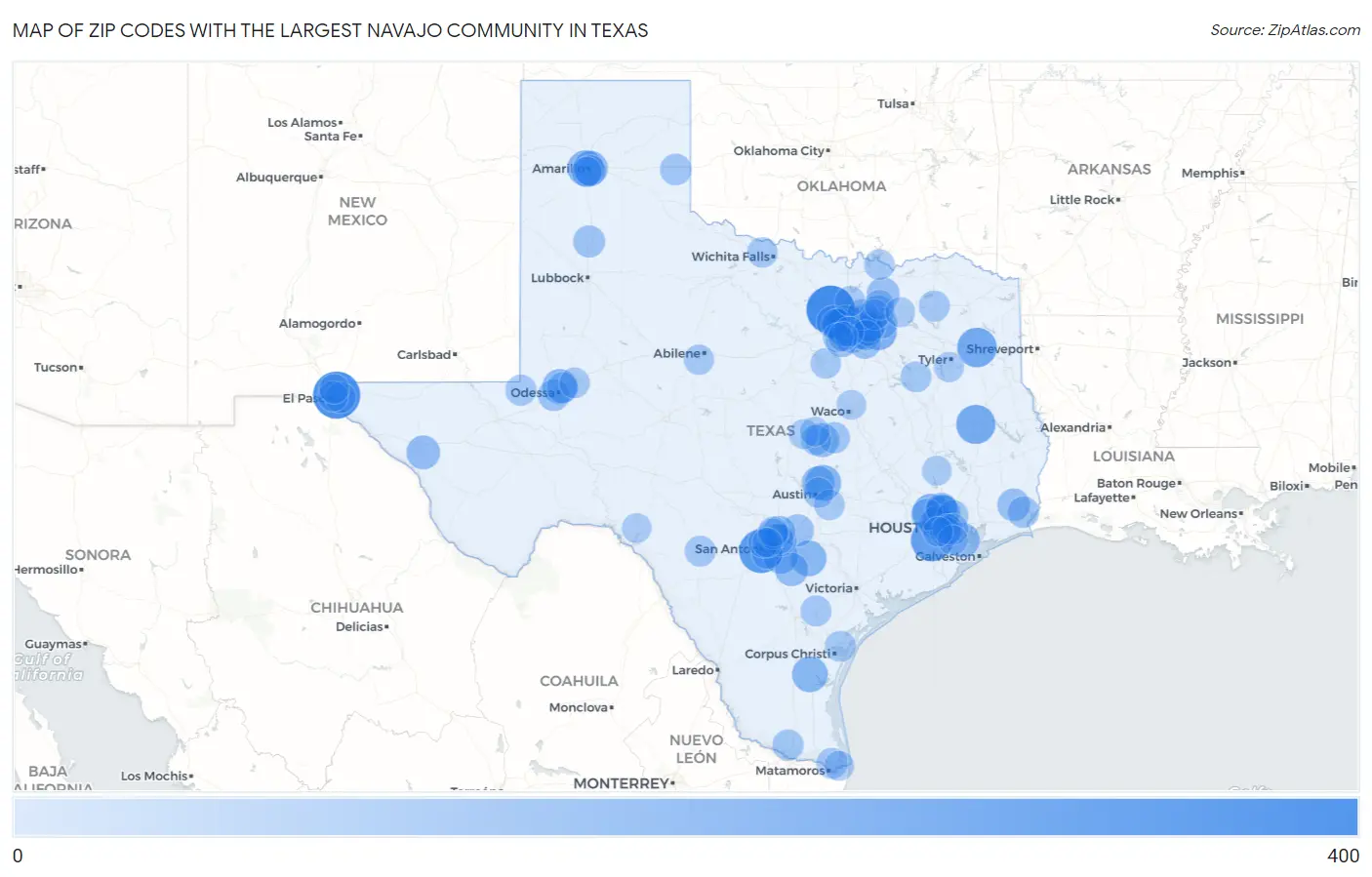Click the Alamogordo city label
Viewport: 1372px width, 877px height.
[x=320, y=324]
